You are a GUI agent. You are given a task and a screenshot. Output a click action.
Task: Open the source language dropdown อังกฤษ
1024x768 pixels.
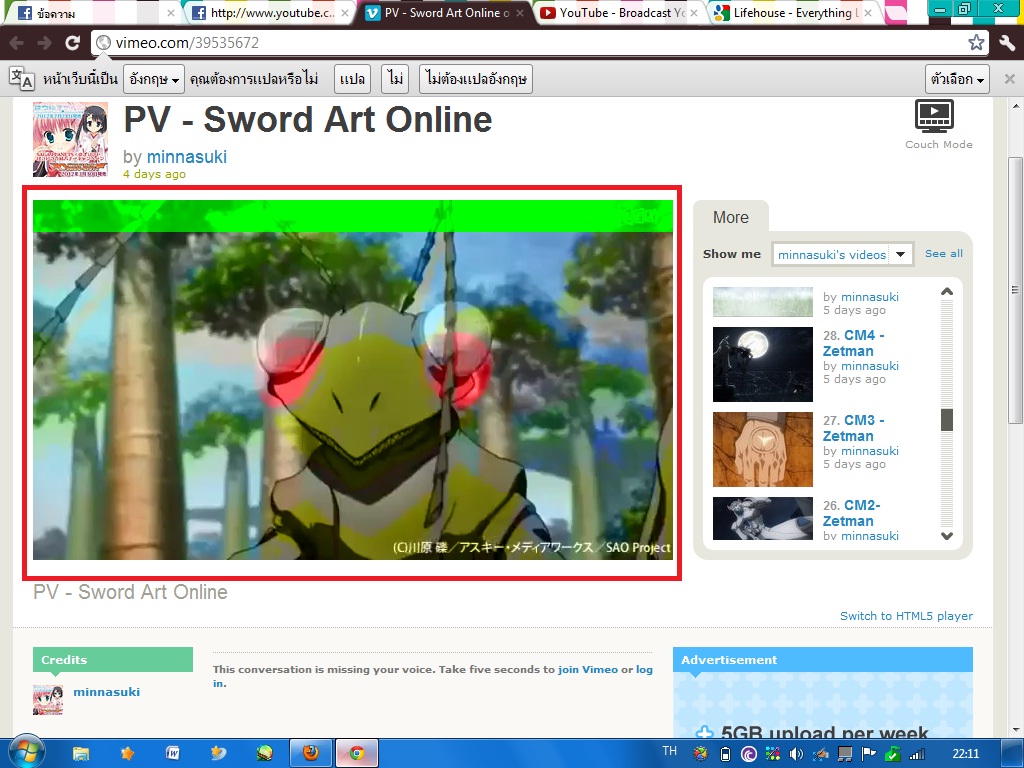pyautogui.click(x=153, y=79)
